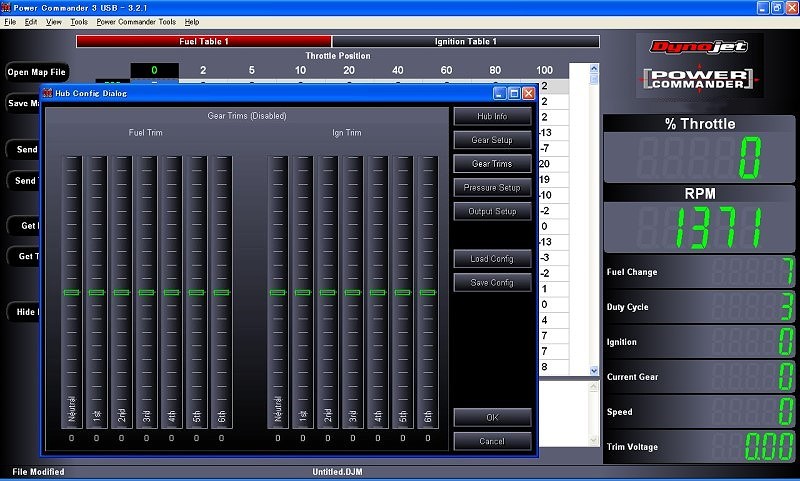Click Ign Trim Neutral slider handle

click(x=278, y=292)
